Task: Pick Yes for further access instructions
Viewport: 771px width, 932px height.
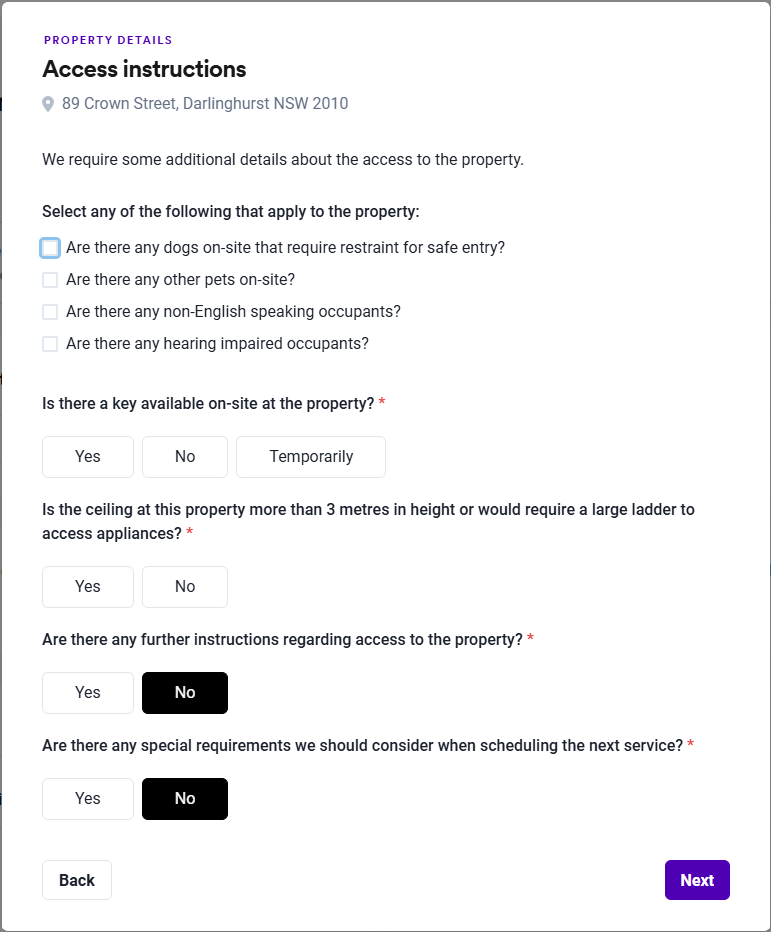Action: pyautogui.click(x=88, y=693)
